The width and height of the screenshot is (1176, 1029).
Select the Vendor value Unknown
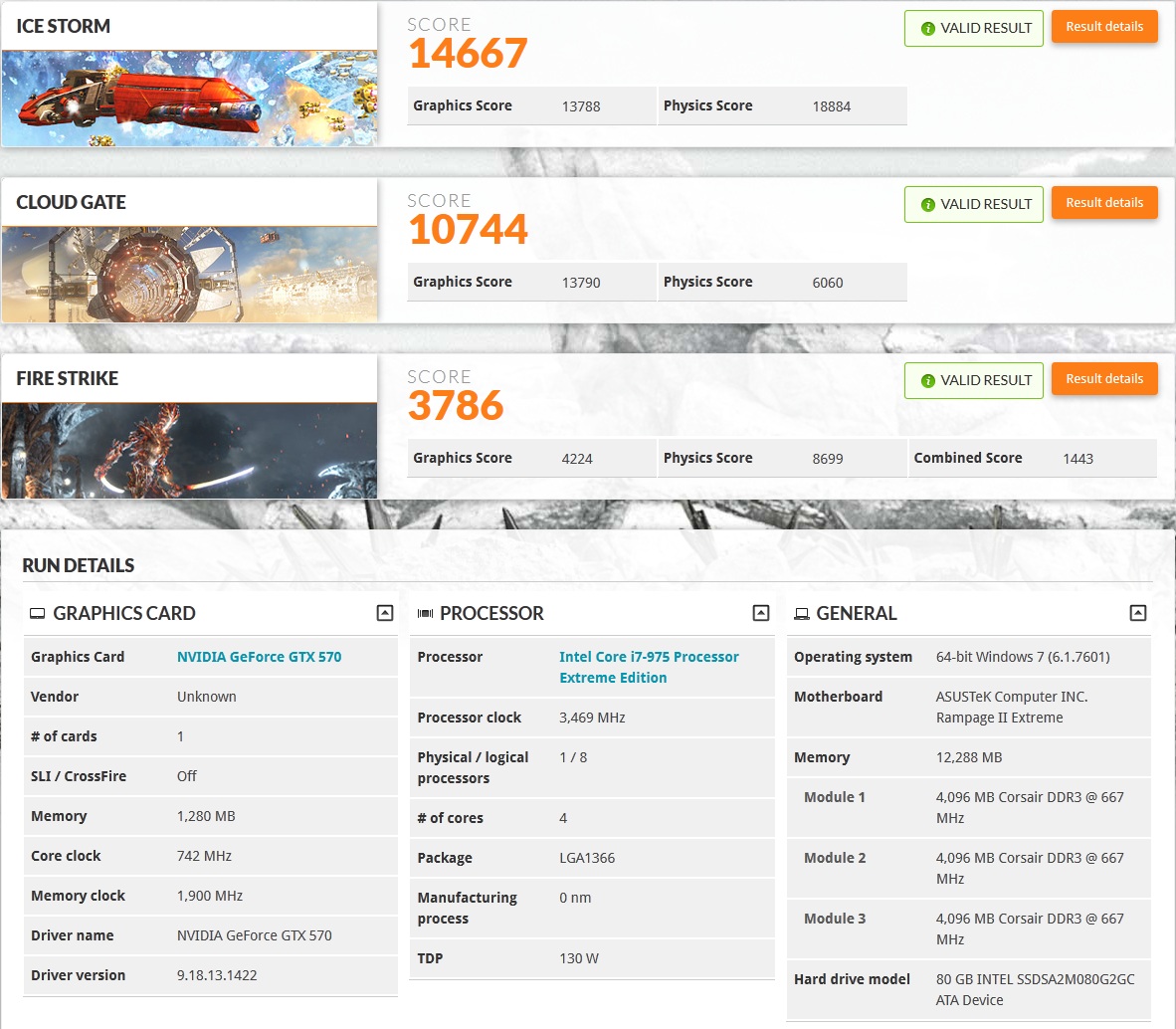click(207, 697)
